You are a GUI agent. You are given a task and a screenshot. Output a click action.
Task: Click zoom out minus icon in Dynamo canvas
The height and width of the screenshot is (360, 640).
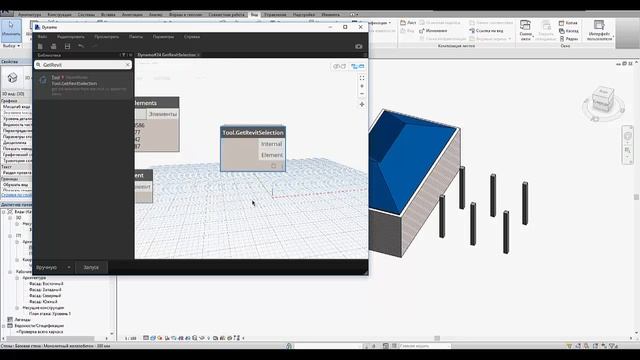pyautogui.click(x=362, y=94)
